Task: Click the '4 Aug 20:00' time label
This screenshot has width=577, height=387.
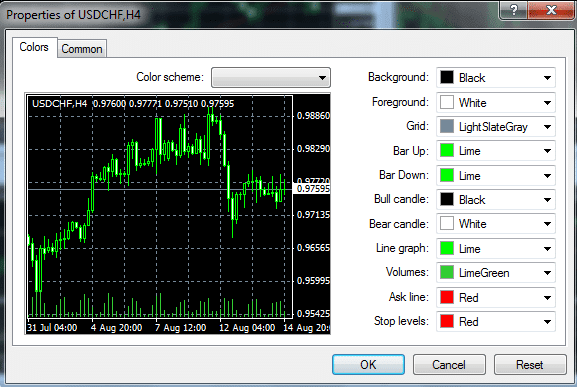Action: [117, 327]
